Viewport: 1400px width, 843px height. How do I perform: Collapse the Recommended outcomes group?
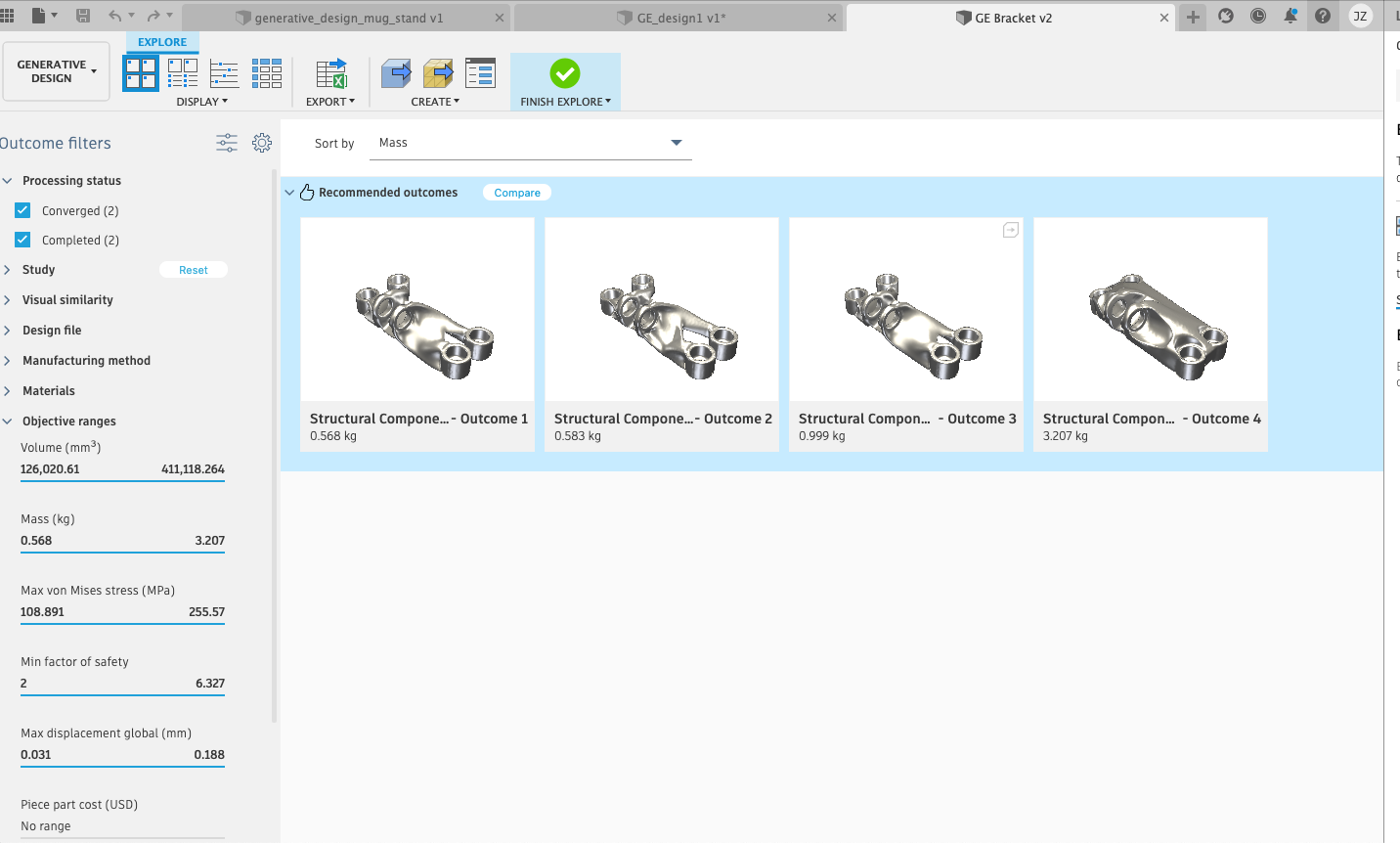(289, 193)
